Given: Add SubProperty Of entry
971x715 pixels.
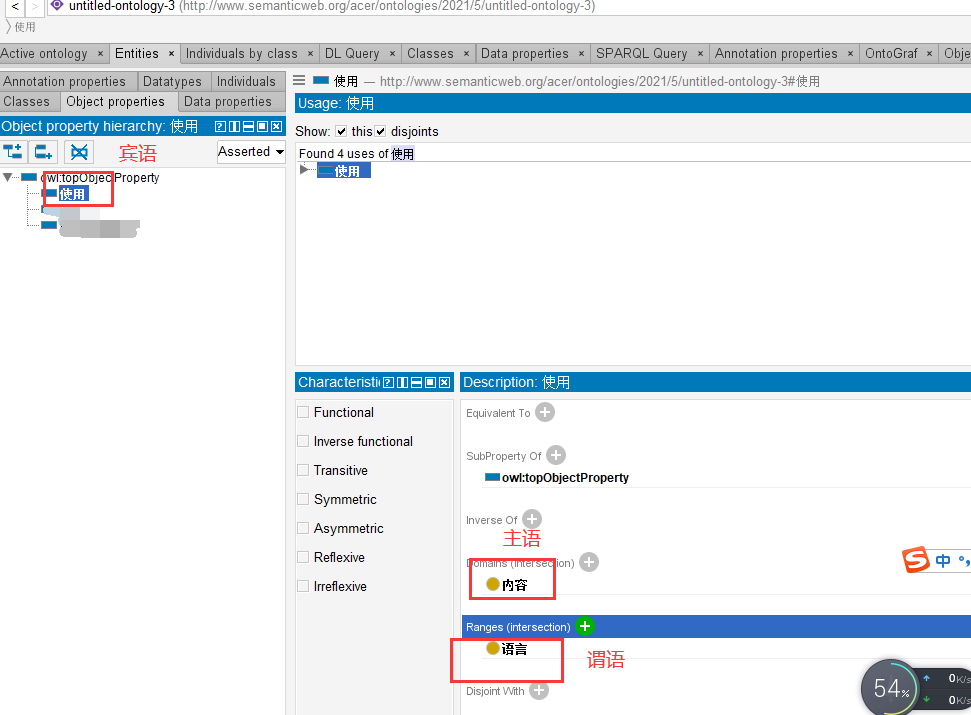Looking at the screenshot, I should pos(556,456).
